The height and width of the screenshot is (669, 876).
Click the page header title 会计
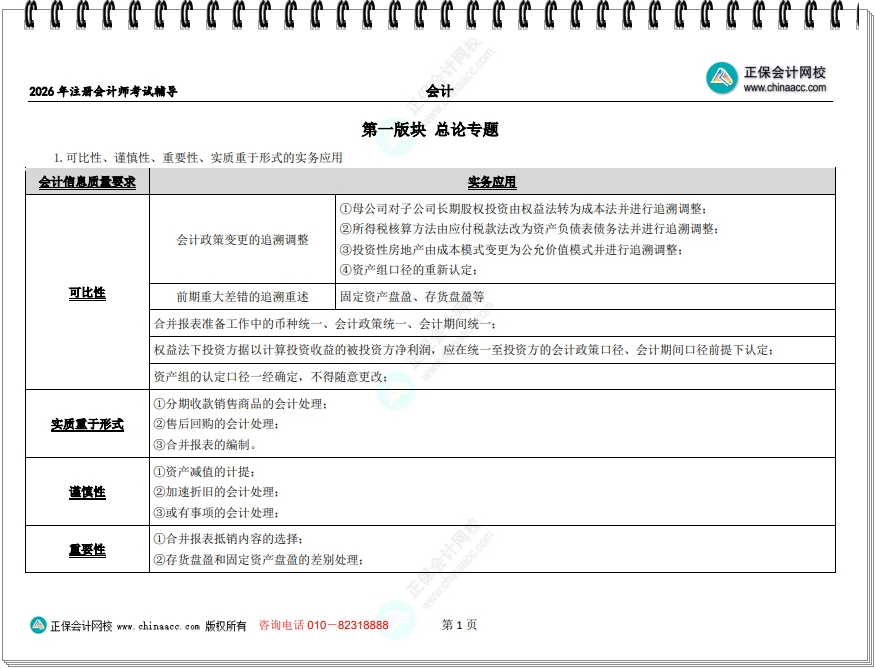pyautogui.click(x=439, y=91)
